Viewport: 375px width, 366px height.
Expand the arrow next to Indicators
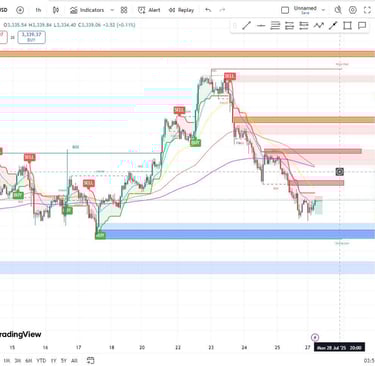[x=112, y=10]
